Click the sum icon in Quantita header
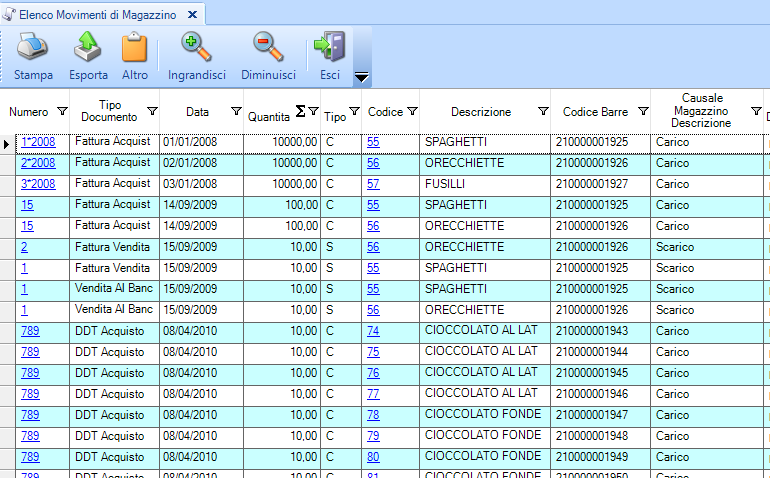 [x=300, y=111]
